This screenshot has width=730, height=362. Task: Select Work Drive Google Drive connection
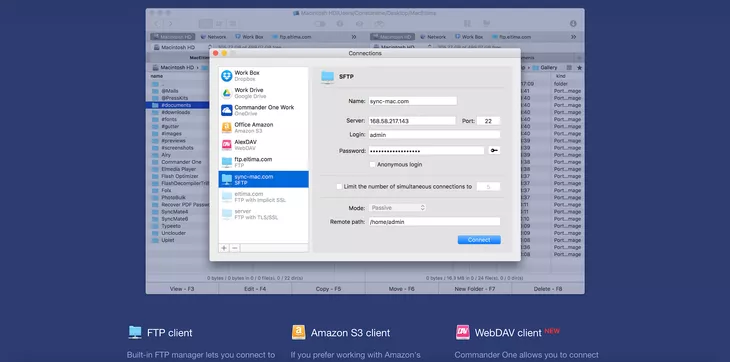pyautogui.click(x=263, y=93)
